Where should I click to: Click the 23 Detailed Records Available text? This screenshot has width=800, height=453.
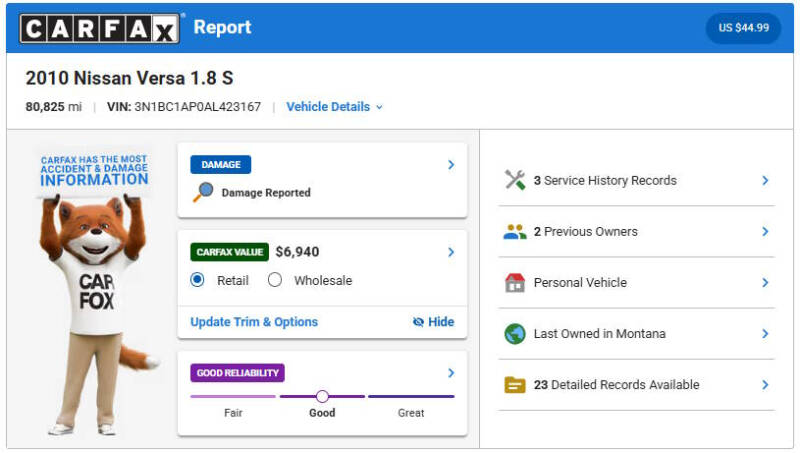point(616,385)
